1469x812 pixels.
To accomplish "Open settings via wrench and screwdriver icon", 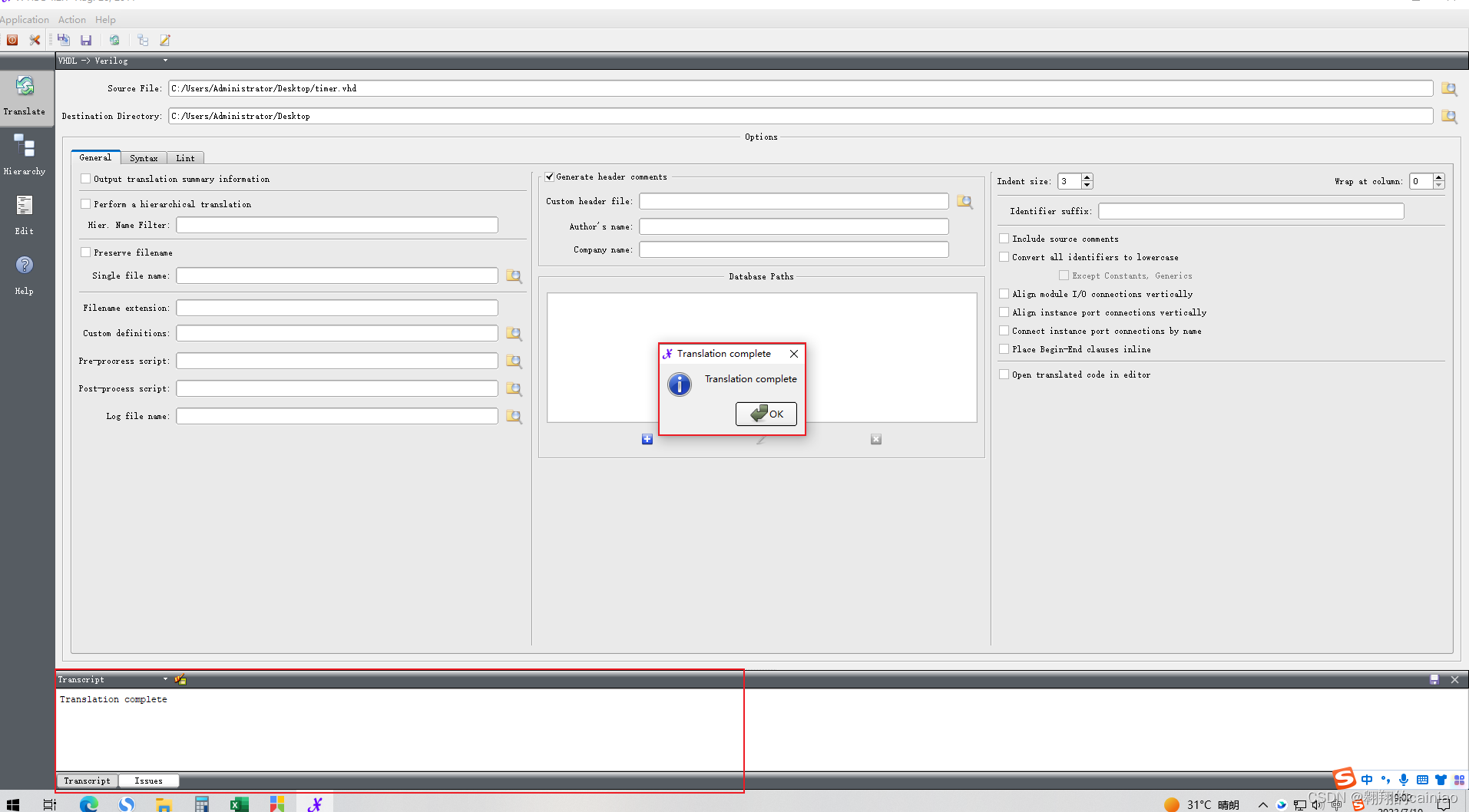I will [35, 40].
